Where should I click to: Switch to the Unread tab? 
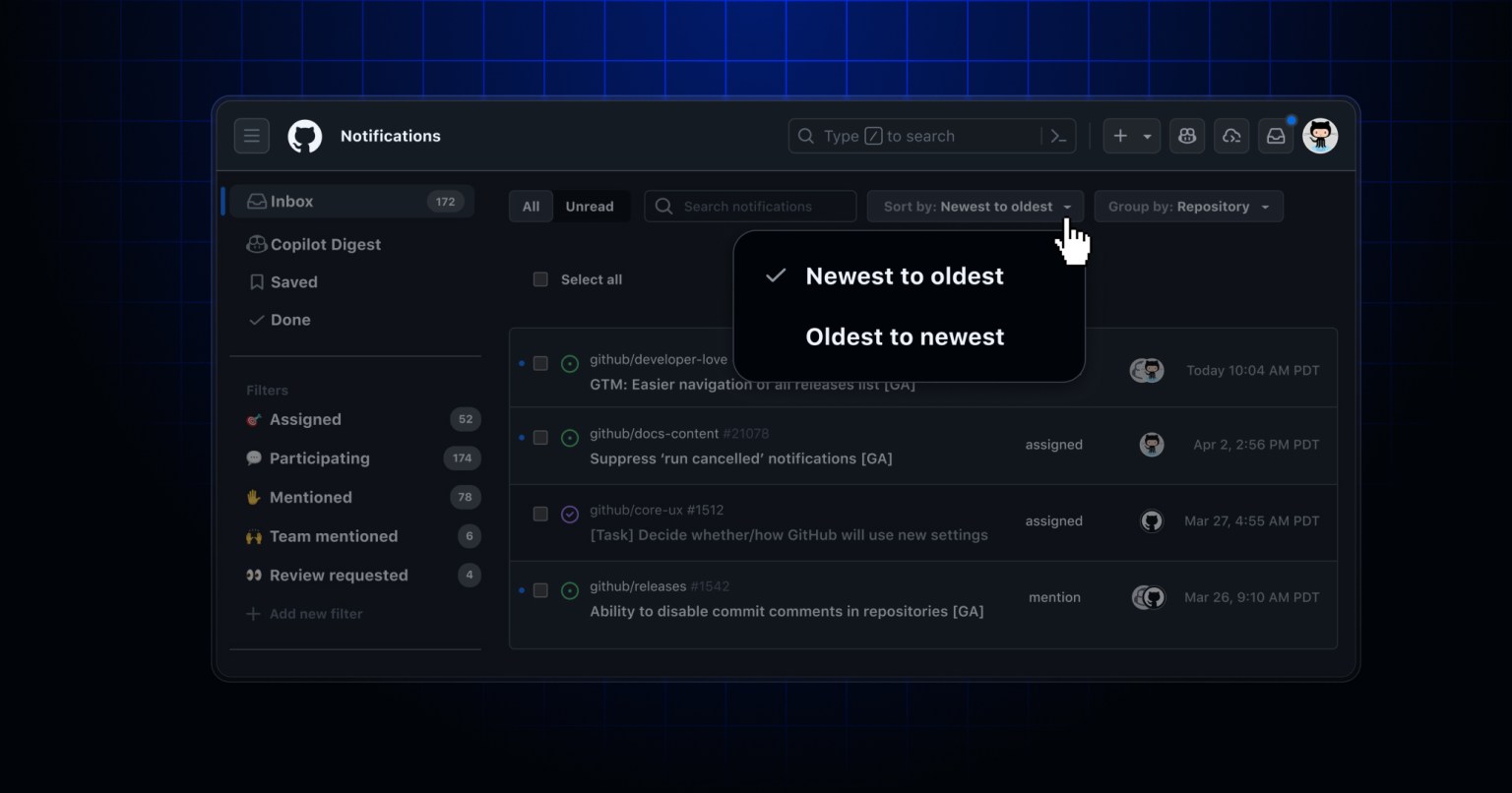(590, 207)
